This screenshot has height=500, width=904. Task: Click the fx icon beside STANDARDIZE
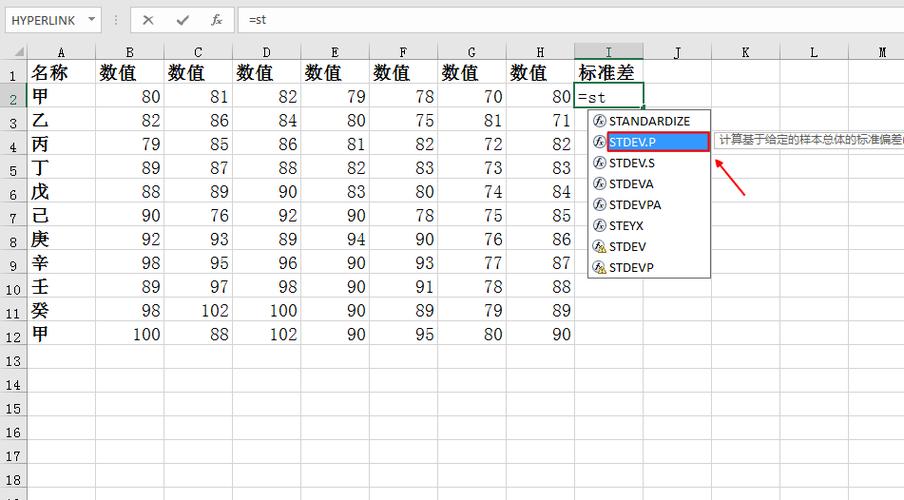(x=600, y=121)
